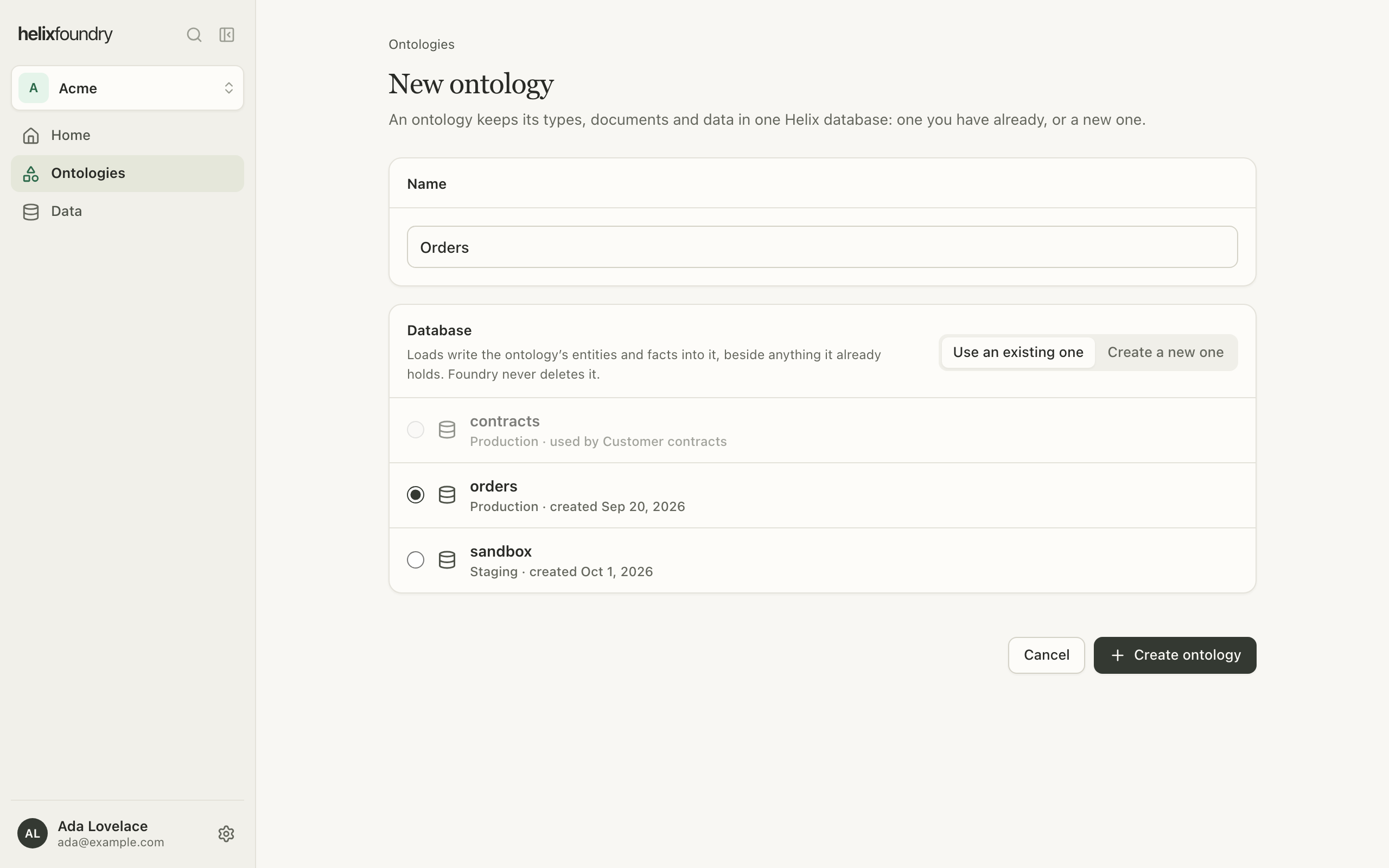Click 'Production · created Sep 20, 2026' text

[577, 507]
